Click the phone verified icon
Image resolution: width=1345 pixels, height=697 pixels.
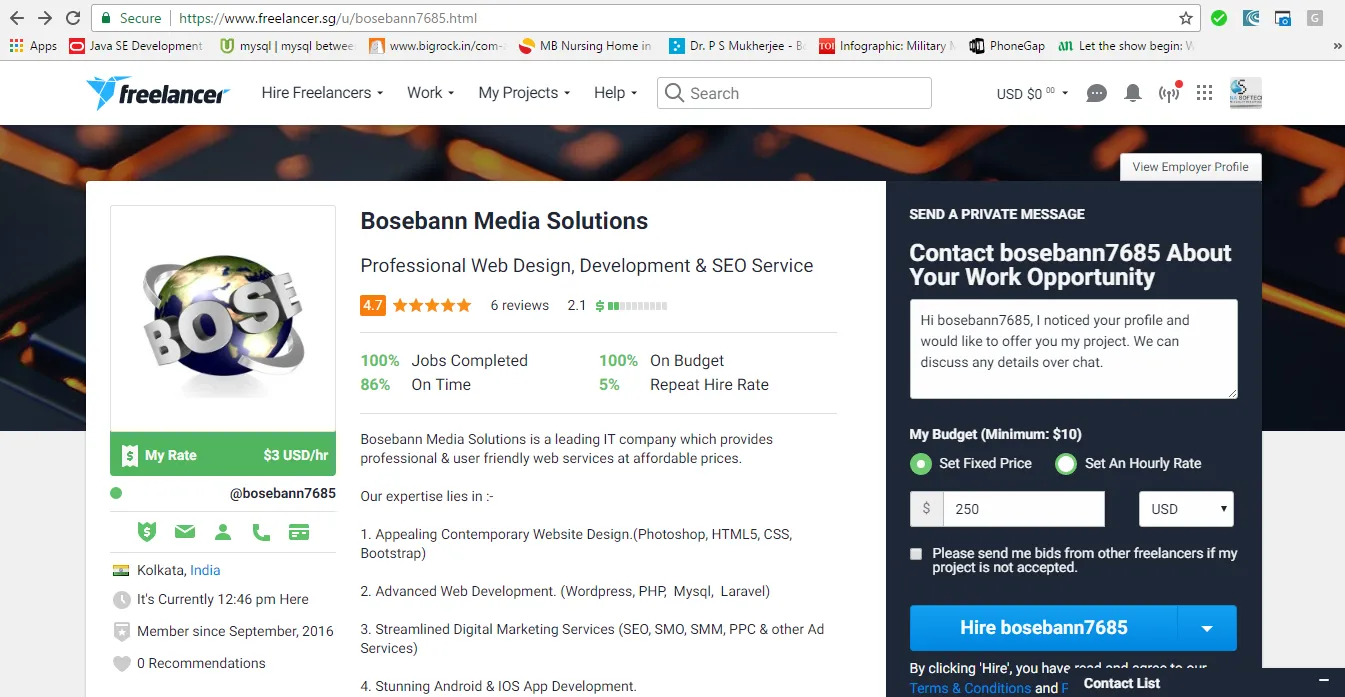pos(261,532)
